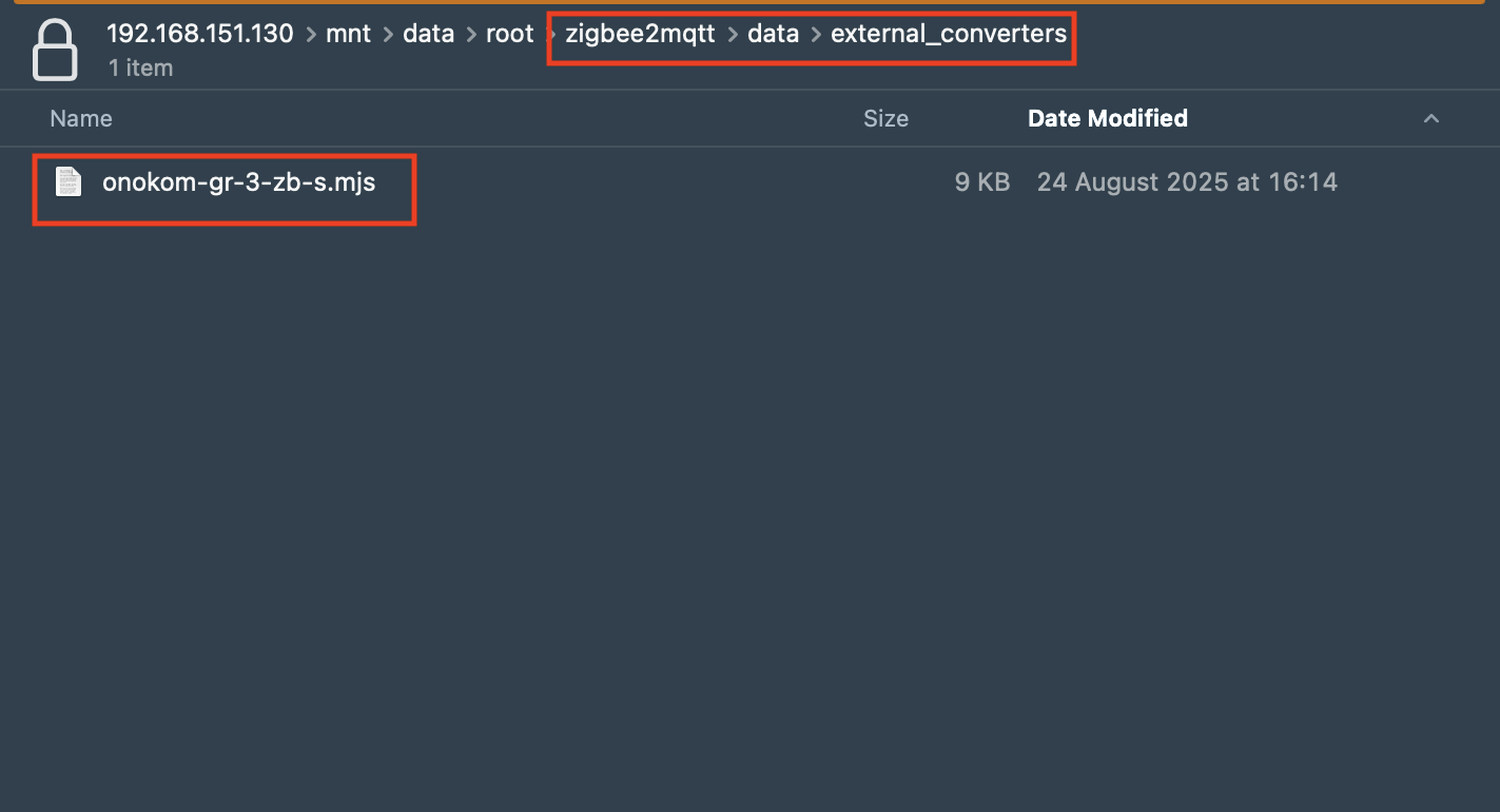Click the '1 item' count label
The image size is (1500, 812).
tap(140, 68)
